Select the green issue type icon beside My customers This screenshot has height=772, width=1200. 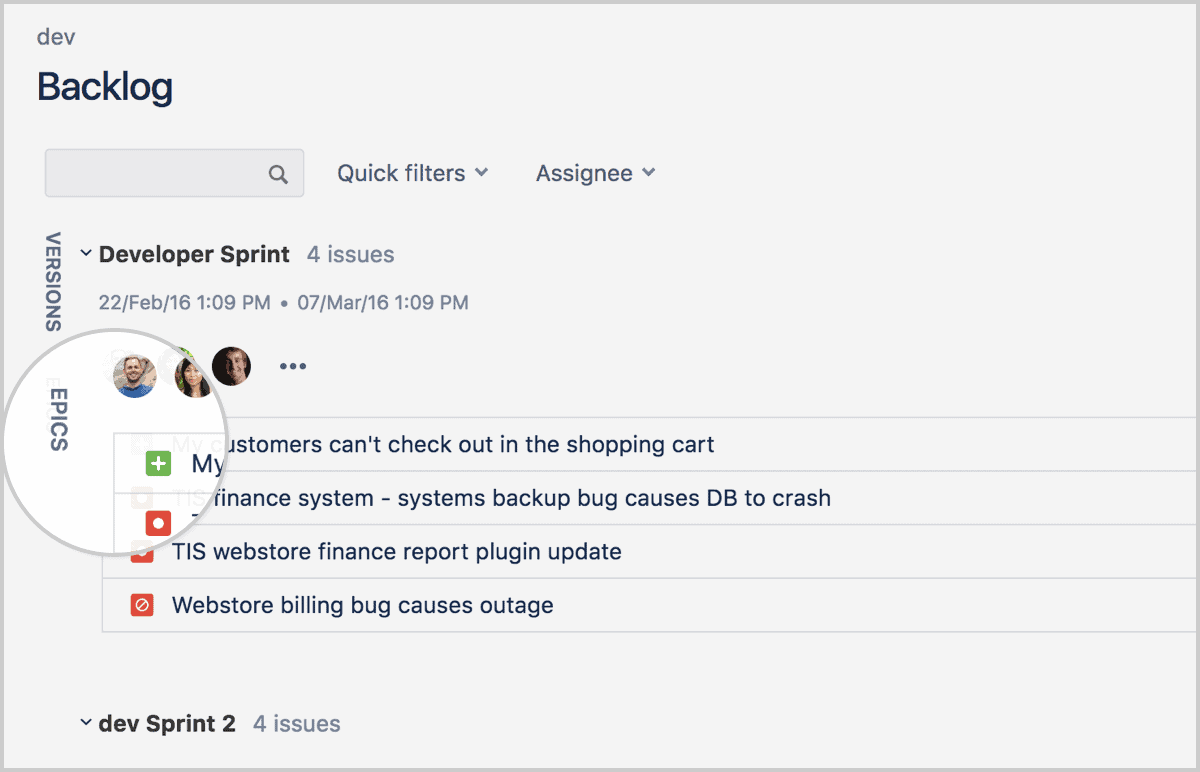(x=158, y=463)
